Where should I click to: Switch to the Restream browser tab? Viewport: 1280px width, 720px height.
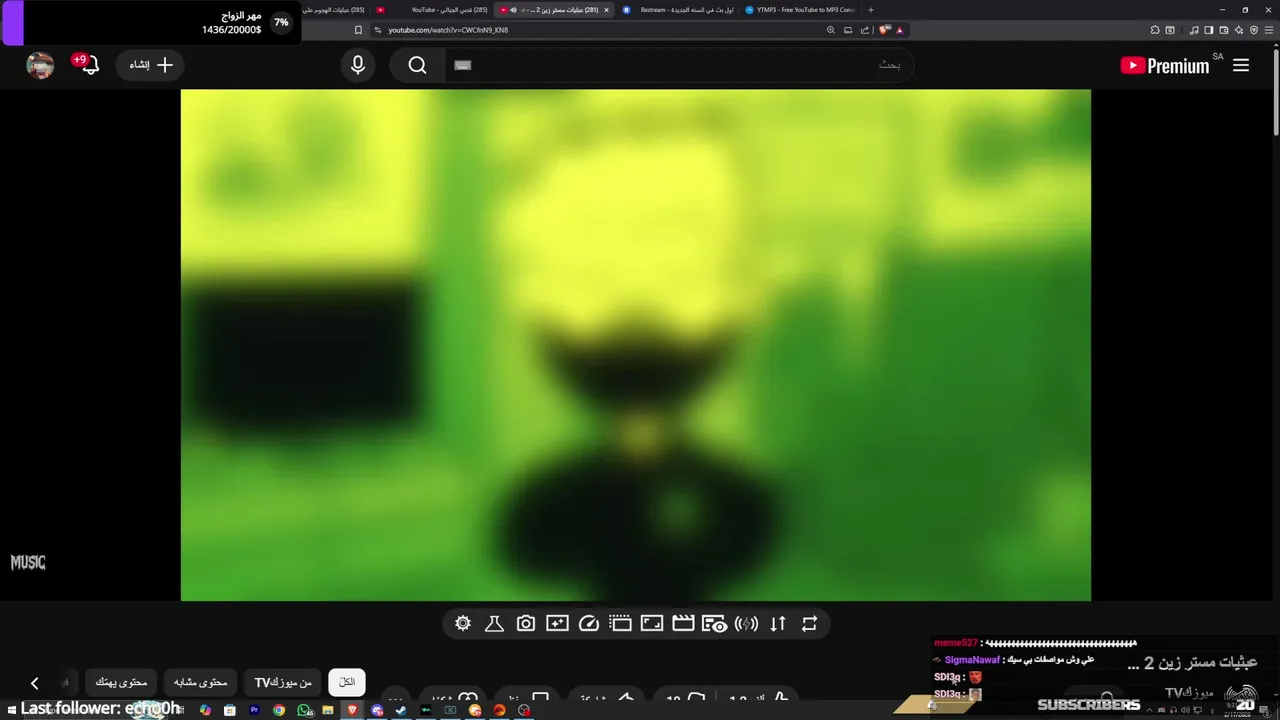click(678, 10)
